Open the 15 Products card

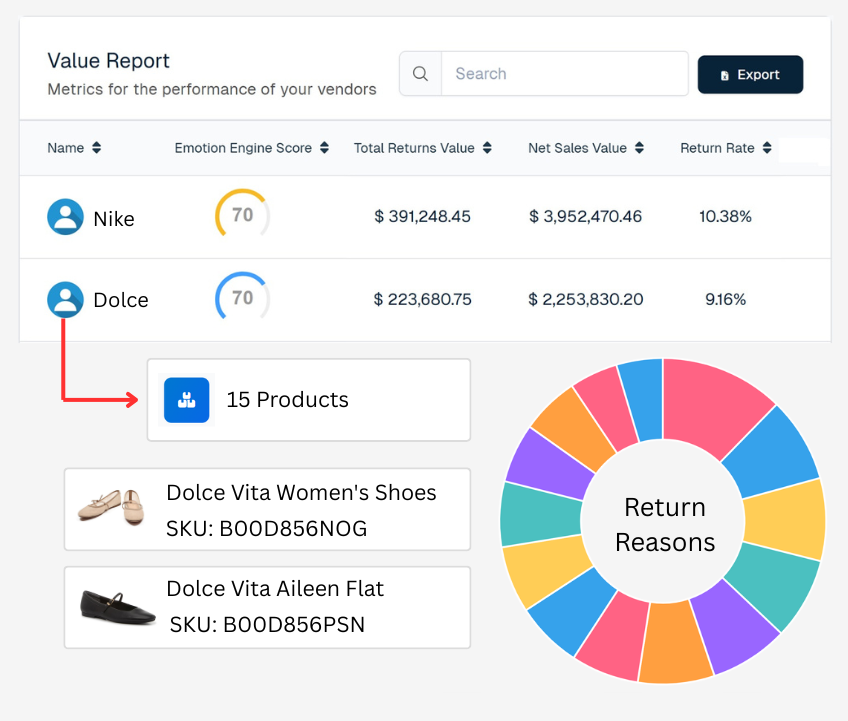pyautogui.click(x=309, y=400)
